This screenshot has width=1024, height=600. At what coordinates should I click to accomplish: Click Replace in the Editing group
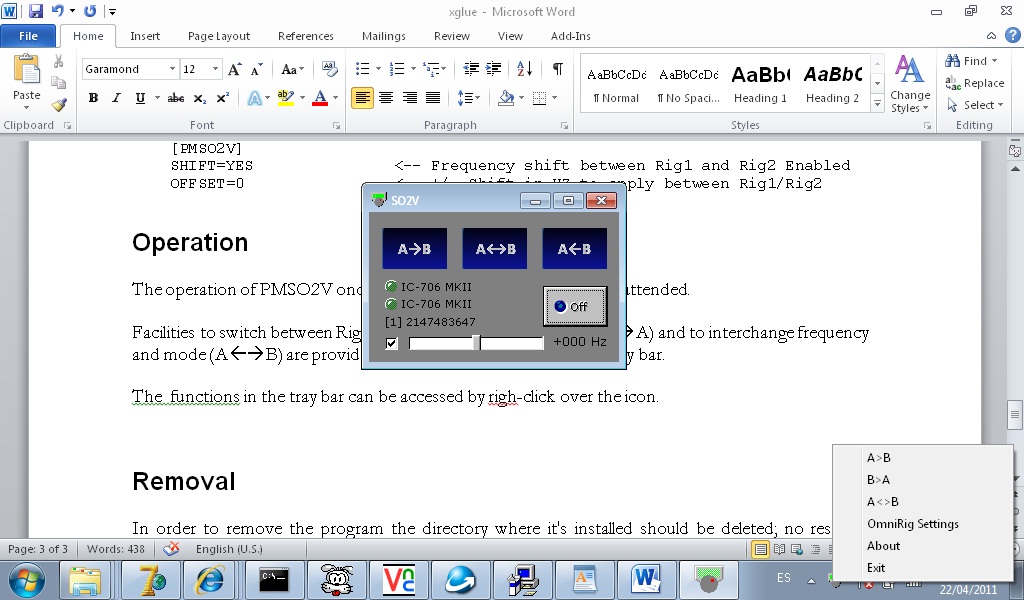coord(974,83)
